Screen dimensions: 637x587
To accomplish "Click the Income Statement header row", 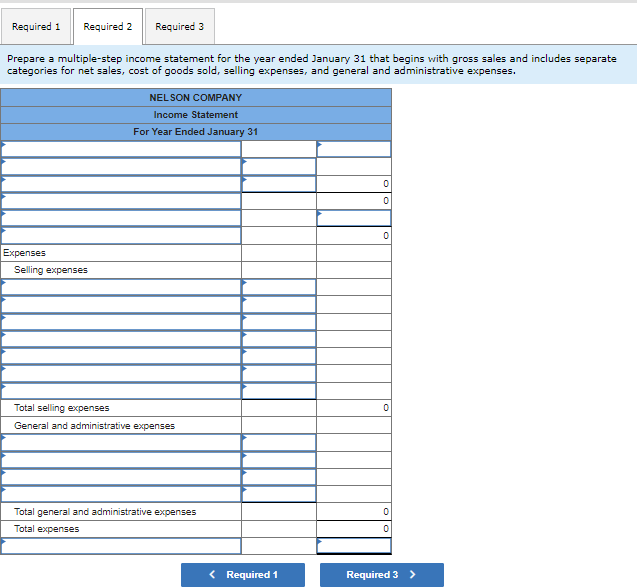I will coord(196,115).
